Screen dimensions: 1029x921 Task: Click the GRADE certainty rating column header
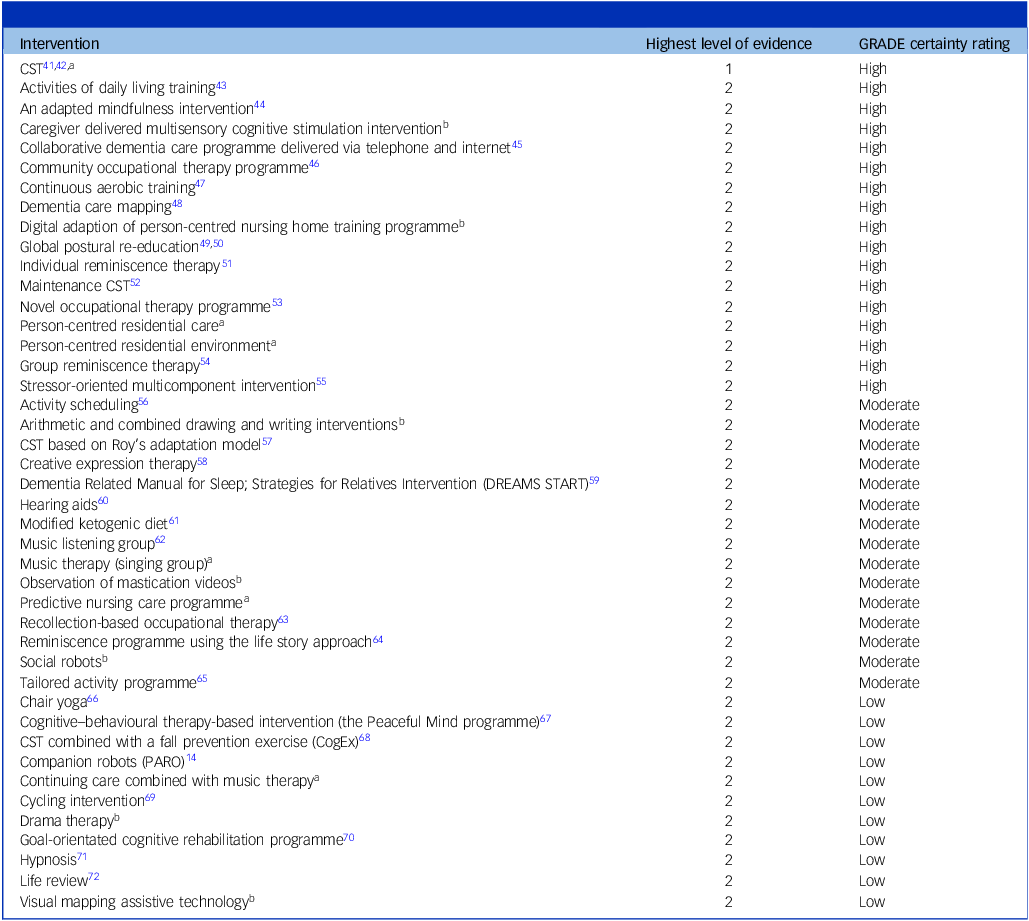tap(934, 44)
